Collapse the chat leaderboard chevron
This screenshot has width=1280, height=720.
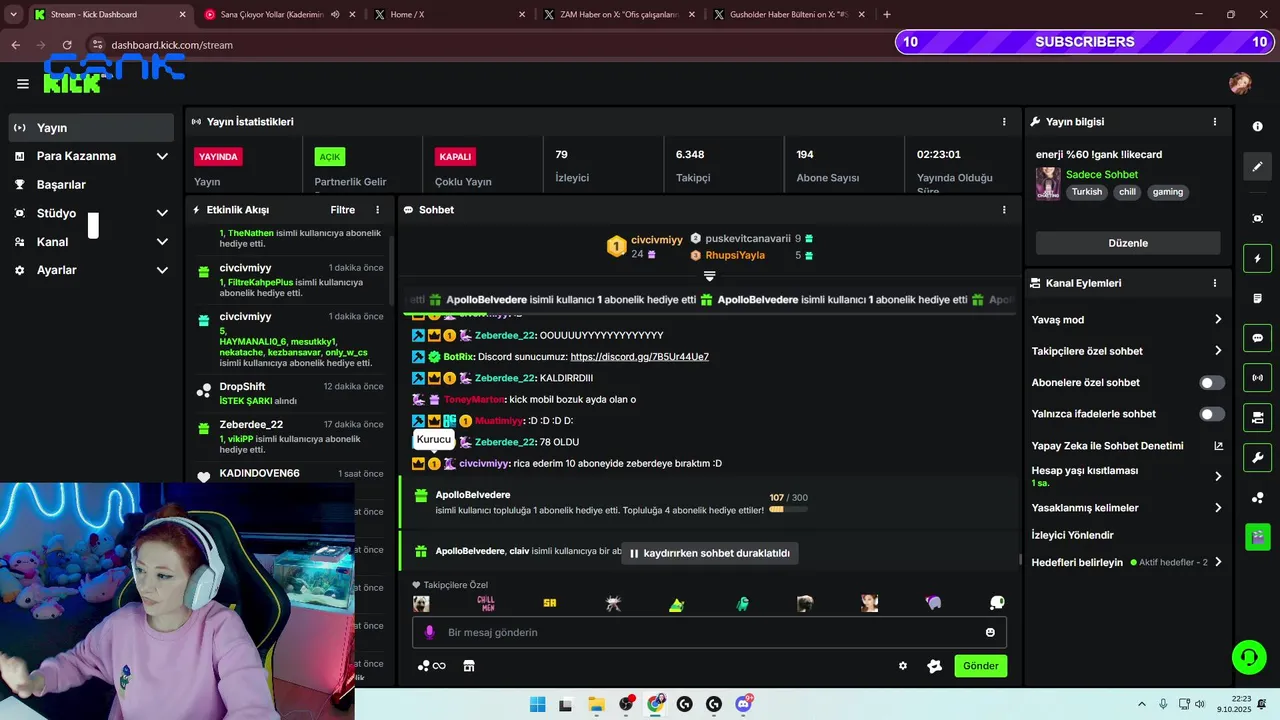709,276
